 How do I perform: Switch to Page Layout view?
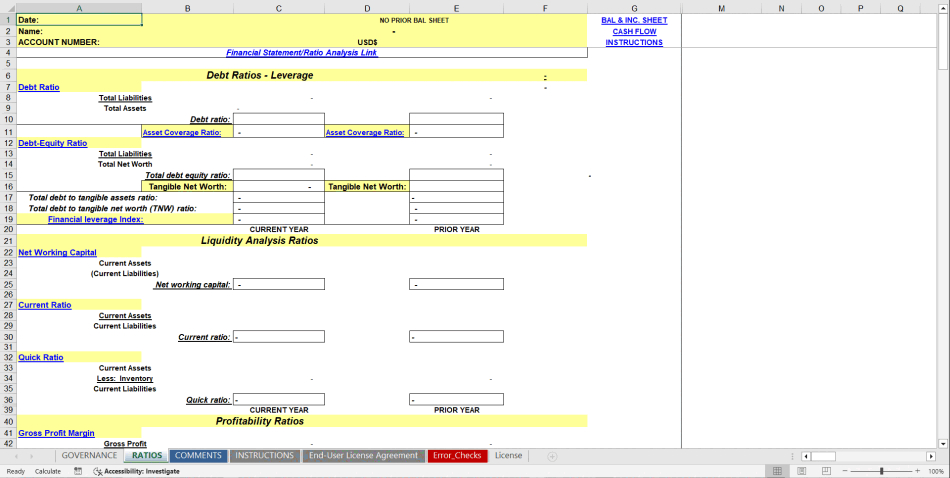pyautogui.click(x=799, y=471)
